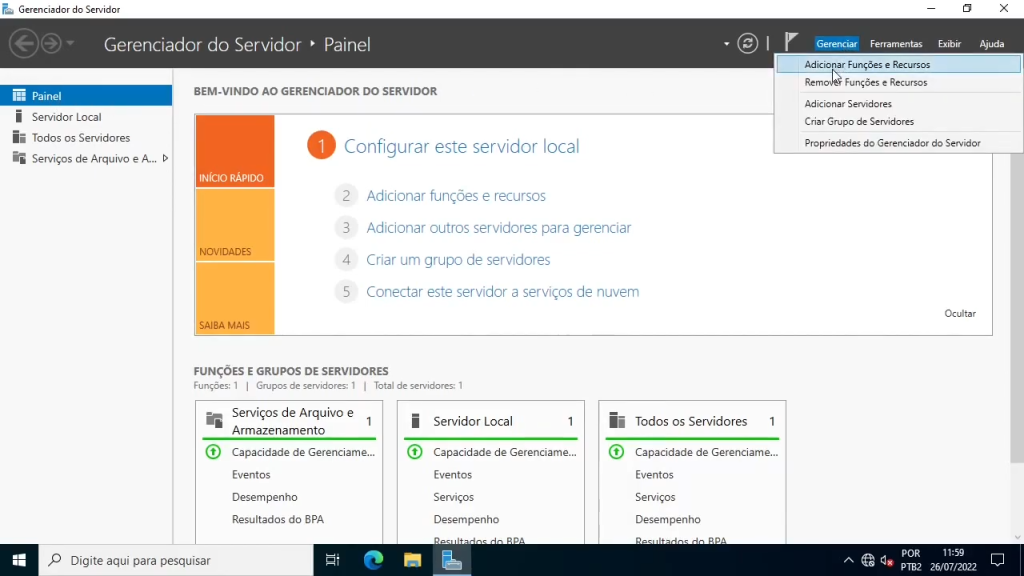
Task: Select Serviços de Arquivo e A... sidebar item
Action: [x=86, y=159]
